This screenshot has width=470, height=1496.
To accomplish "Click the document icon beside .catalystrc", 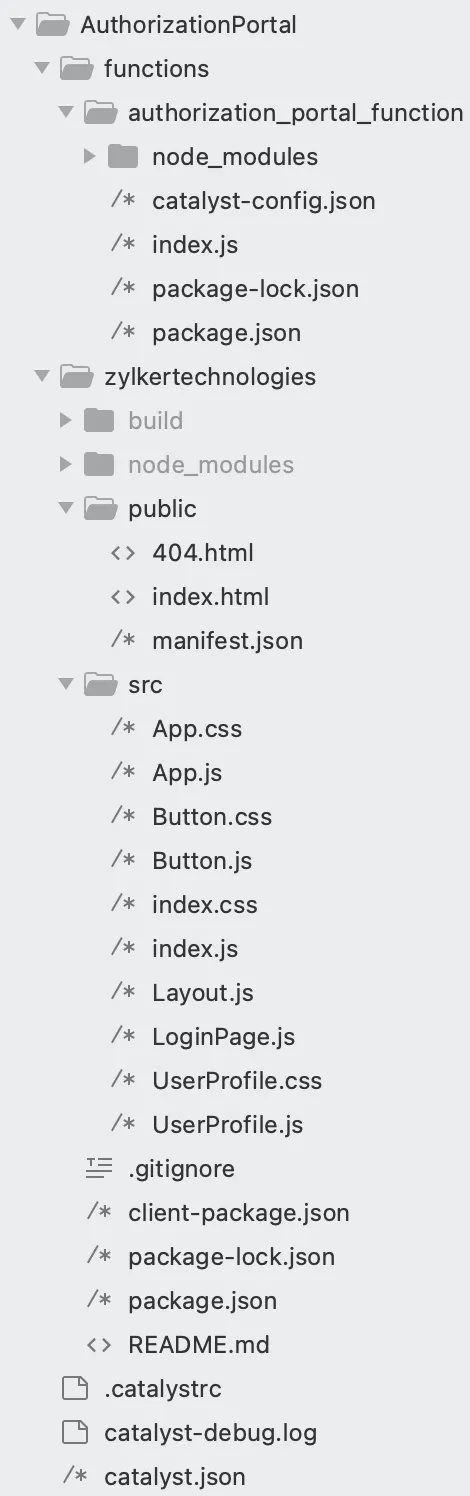I will 74,1389.
